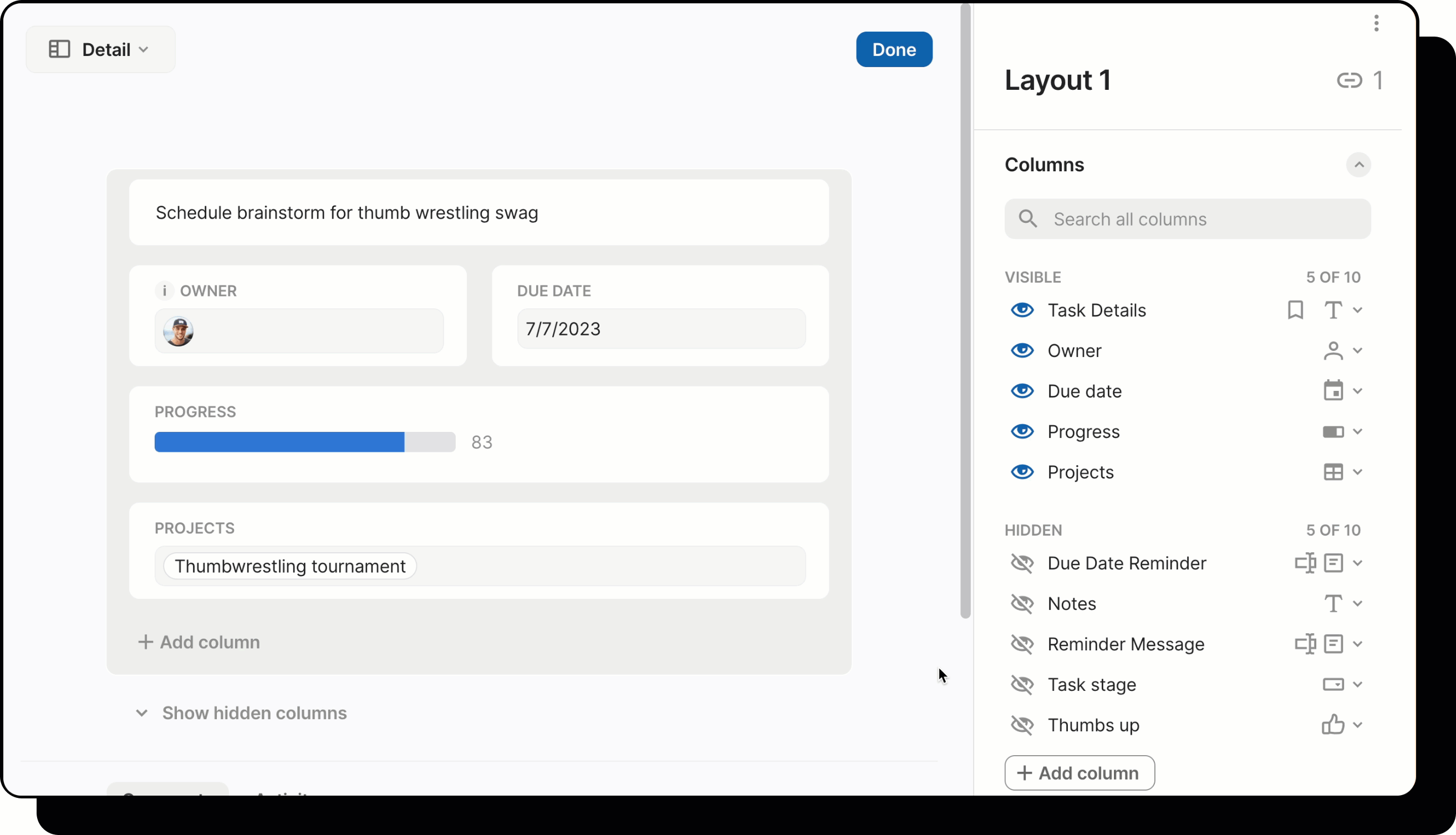Click the calendar type icon for Due date
Image resolution: width=1456 pixels, height=835 pixels.
point(1333,391)
